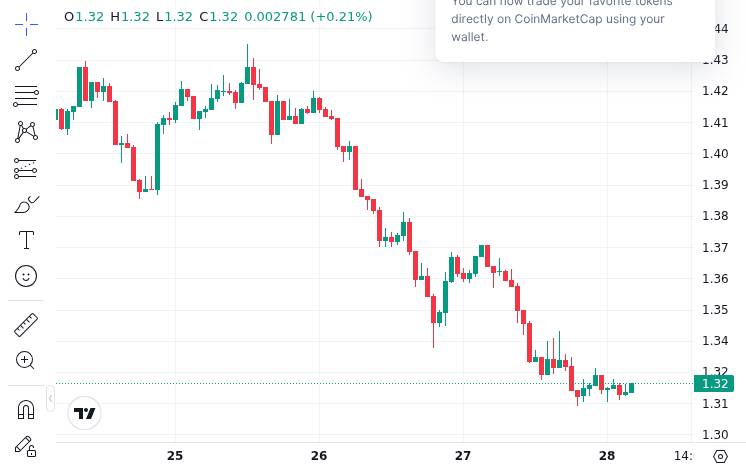This screenshot has width=746, height=470.
Task: Toggle magnet mode snapping
Action: (x=26, y=409)
